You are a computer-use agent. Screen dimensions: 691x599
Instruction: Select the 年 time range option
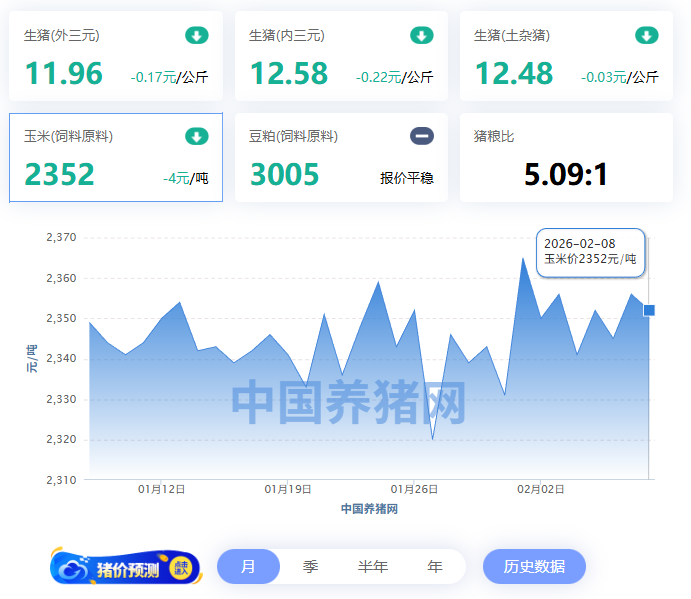pos(434,567)
